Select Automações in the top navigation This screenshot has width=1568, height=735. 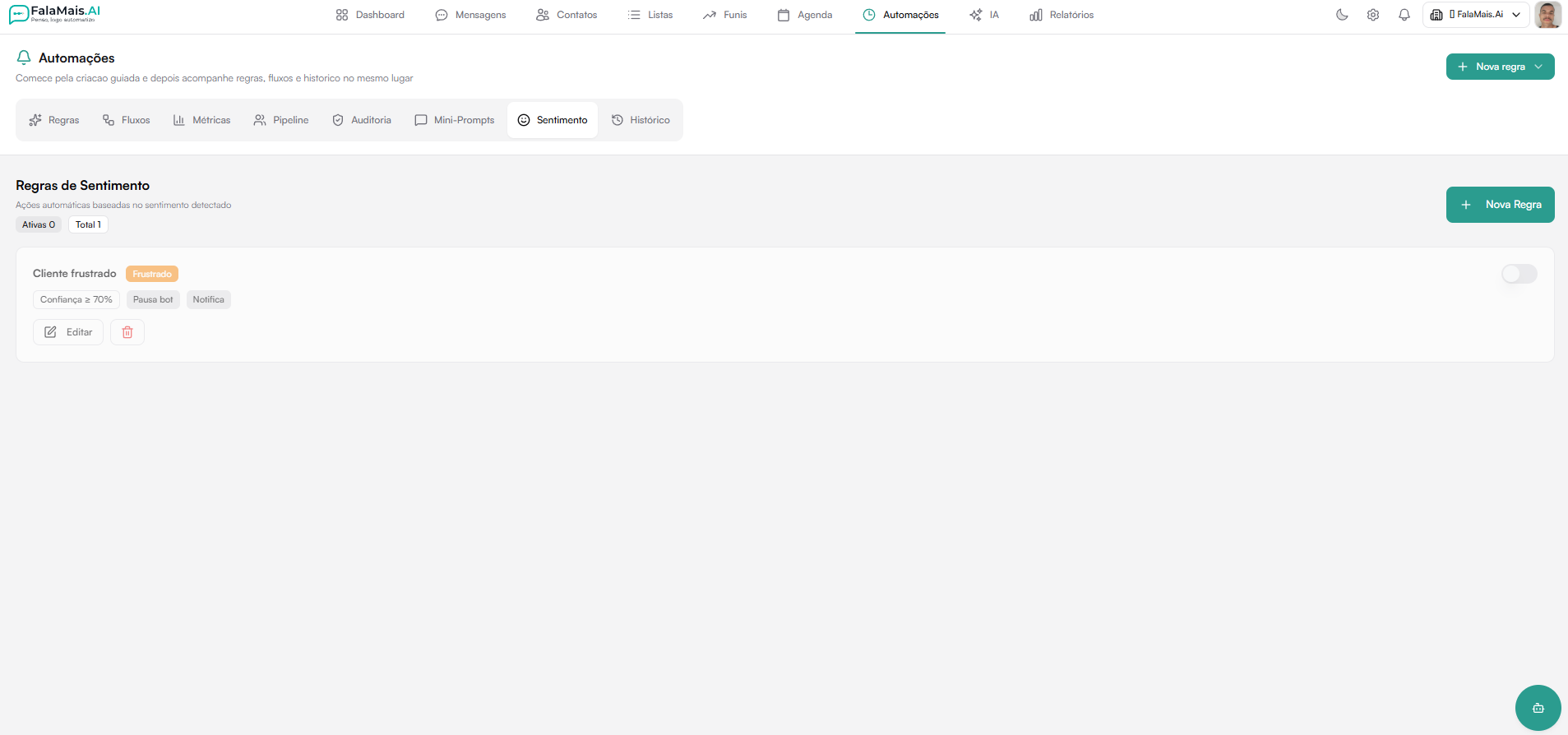pyautogui.click(x=900, y=15)
